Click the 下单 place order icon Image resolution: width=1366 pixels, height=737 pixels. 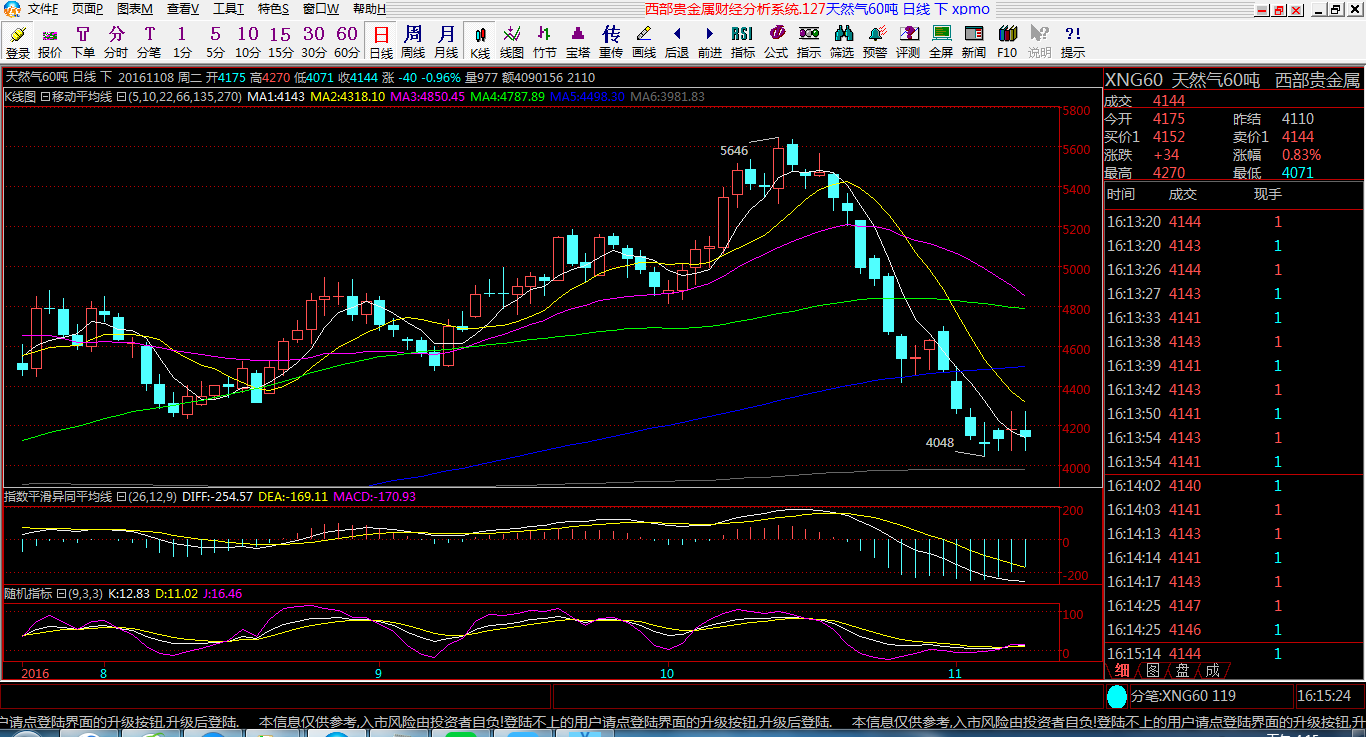(83, 42)
